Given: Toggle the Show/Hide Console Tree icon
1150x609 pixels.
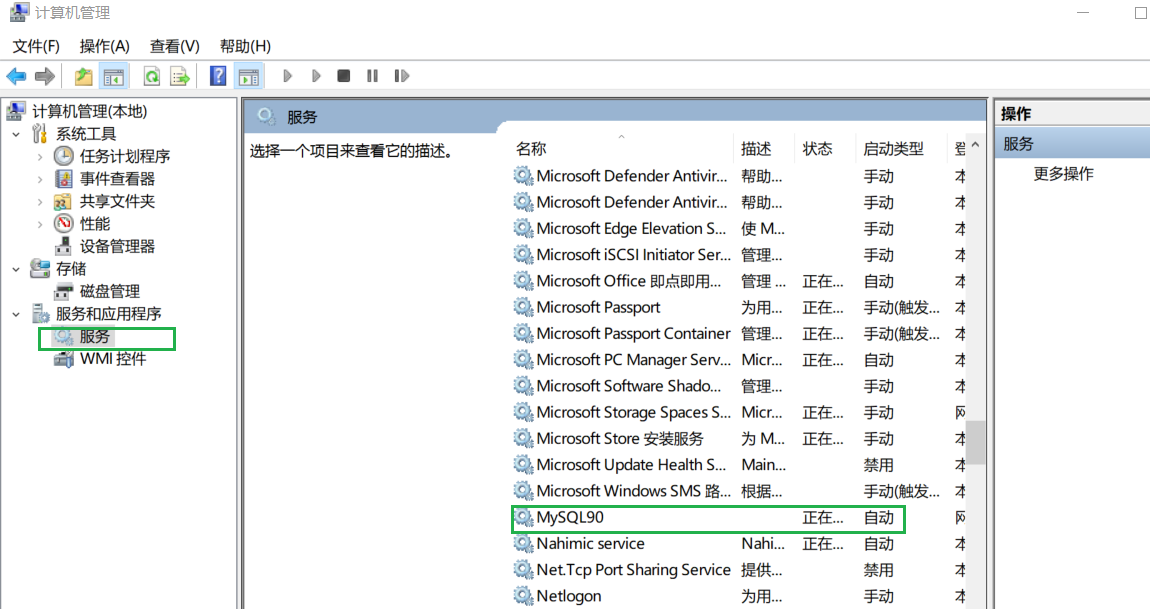Looking at the screenshot, I should point(114,76).
